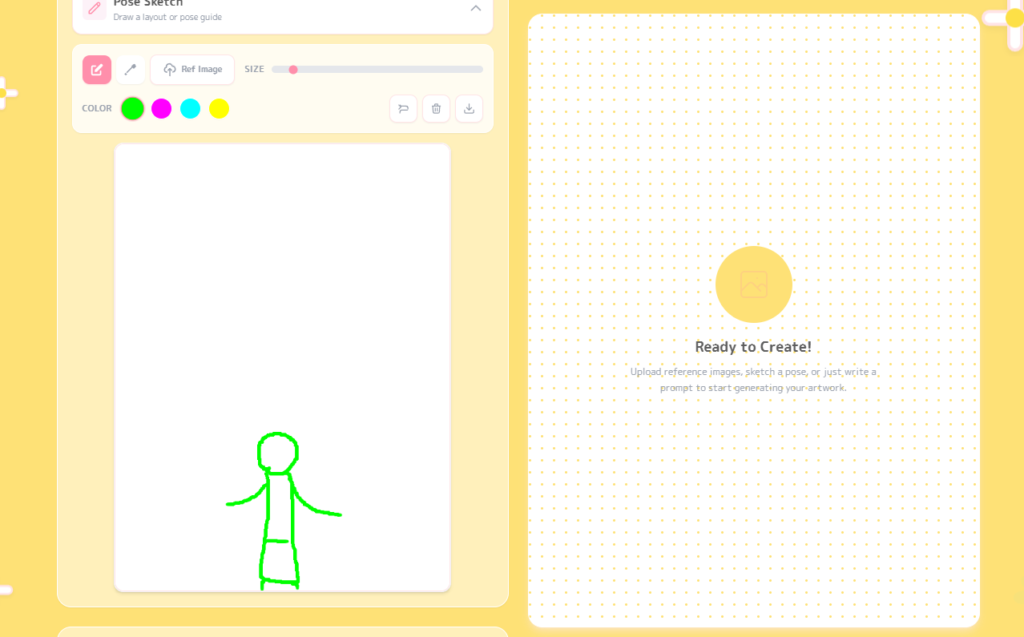Click the far right end of the SIZE slider track
This screenshot has width=1024, height=637.
[481, 70]
